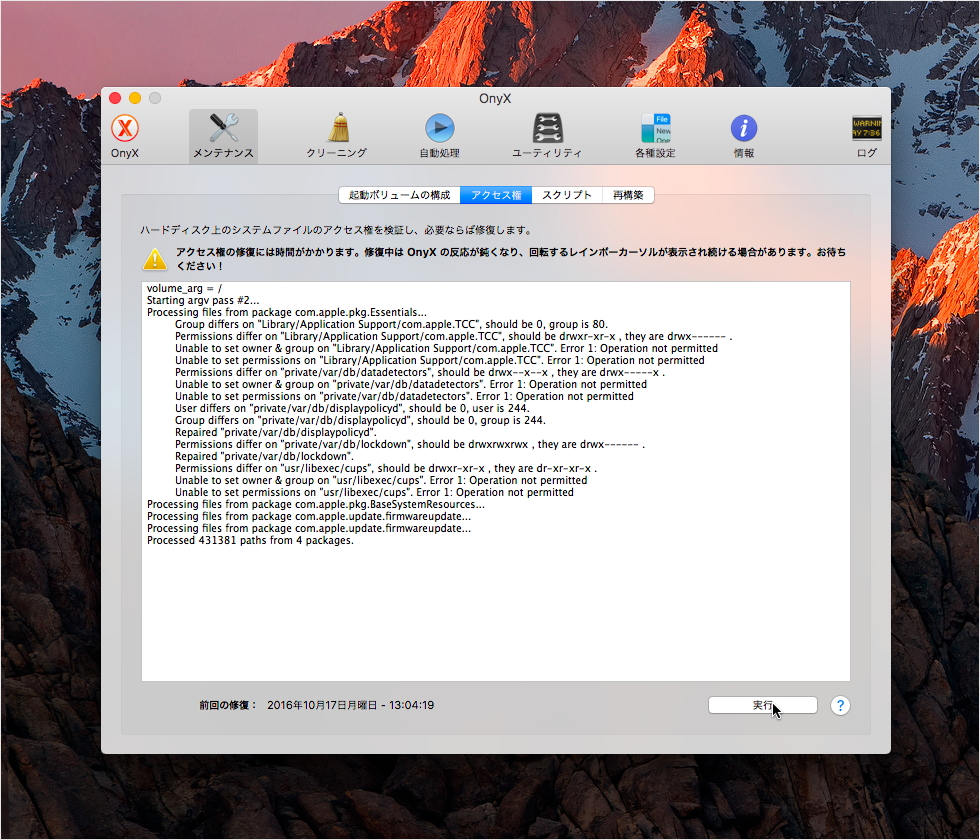Open the ログ warning log icon
Image resolution: width=980 pixels, height=840 pixels.
(867, 136)
